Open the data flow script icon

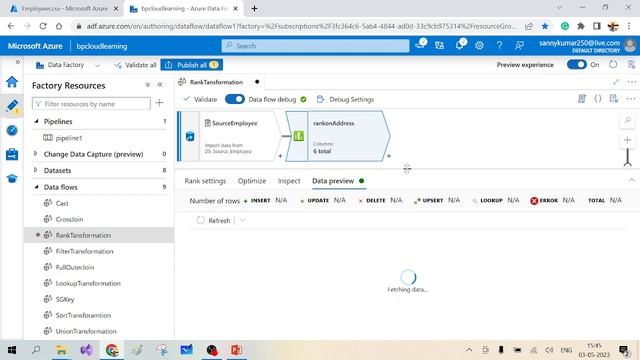pyautogui.click(x=582, y=98)
